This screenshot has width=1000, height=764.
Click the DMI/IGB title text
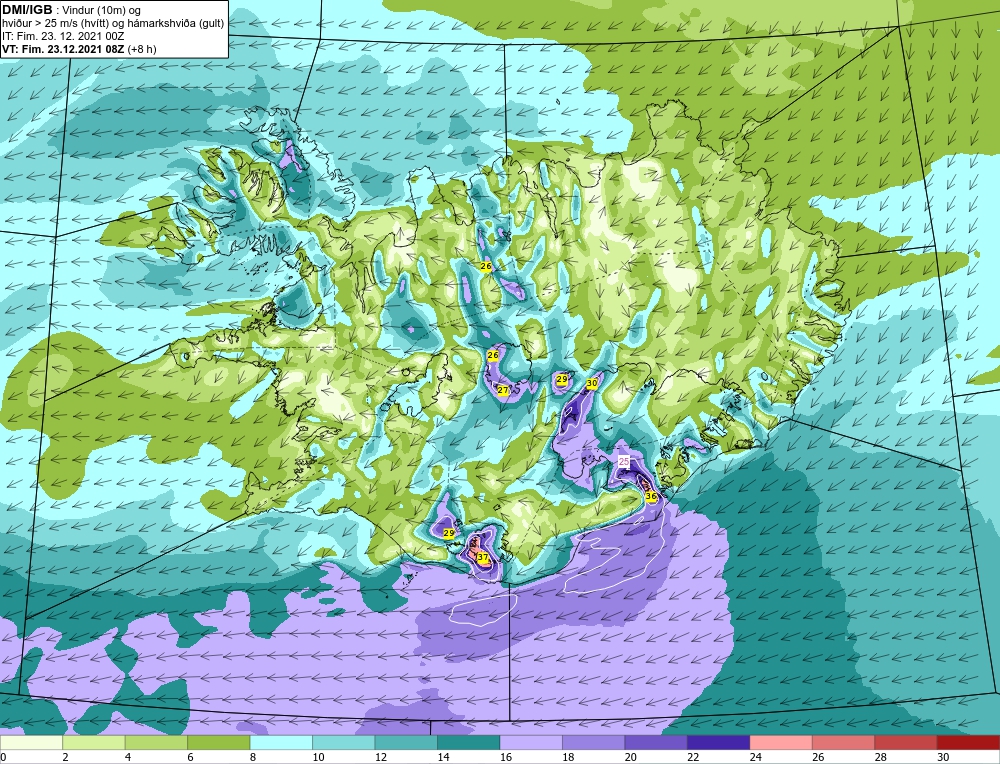[27, 10]
